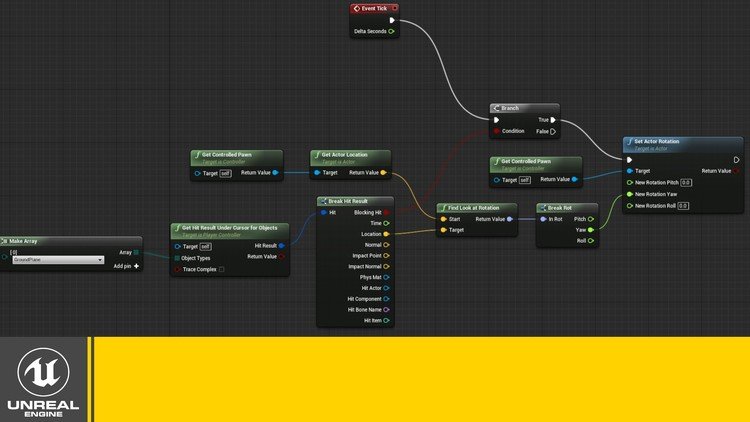Click Add pin plus button on Make Array
Screen dimensions: 750x422
pos(136,266)
